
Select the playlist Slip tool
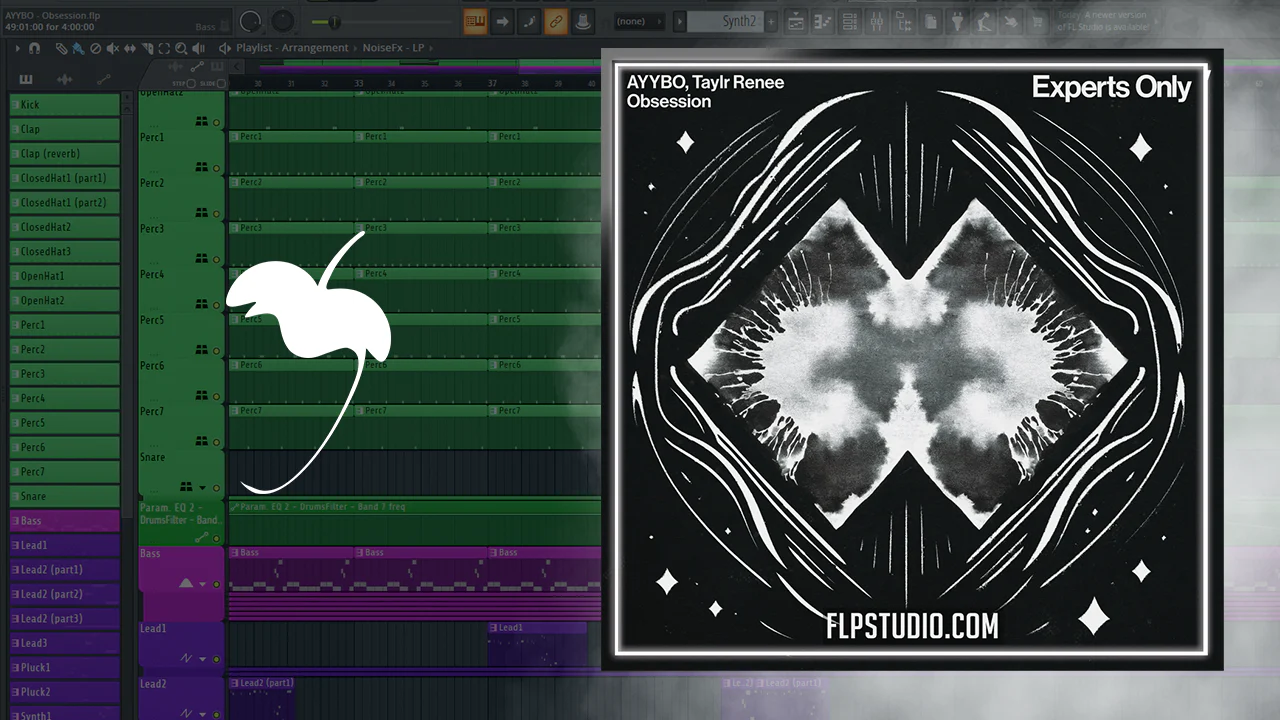[x=129, y=48]
